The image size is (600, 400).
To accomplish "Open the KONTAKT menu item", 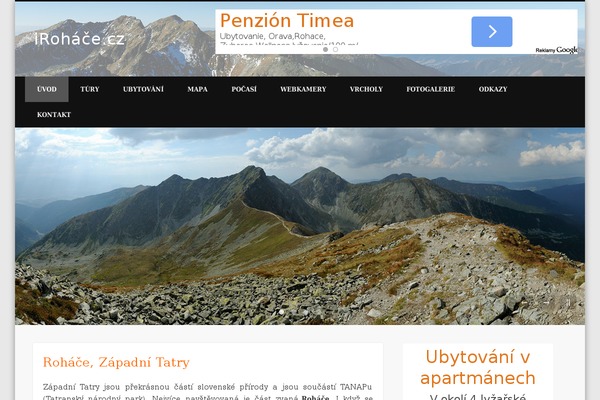I will 54,114.
